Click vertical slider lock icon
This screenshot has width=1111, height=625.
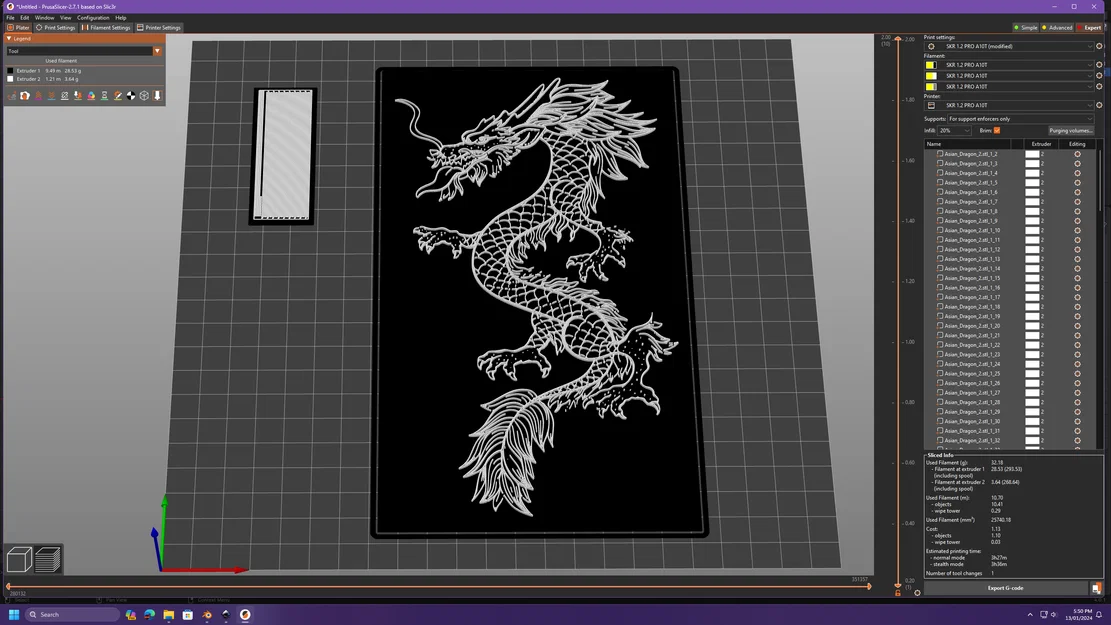click(898, 592)
